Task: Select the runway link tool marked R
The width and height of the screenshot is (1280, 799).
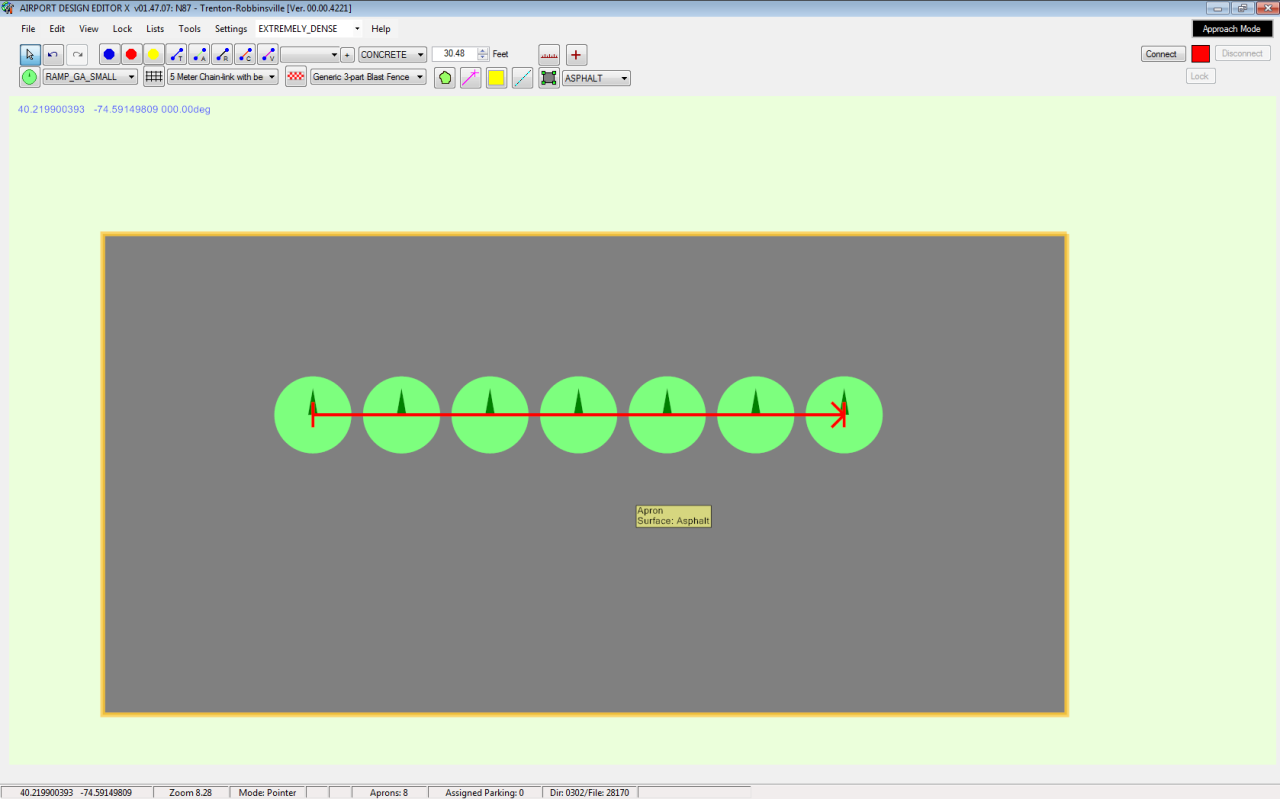Action: pos(222,54)
